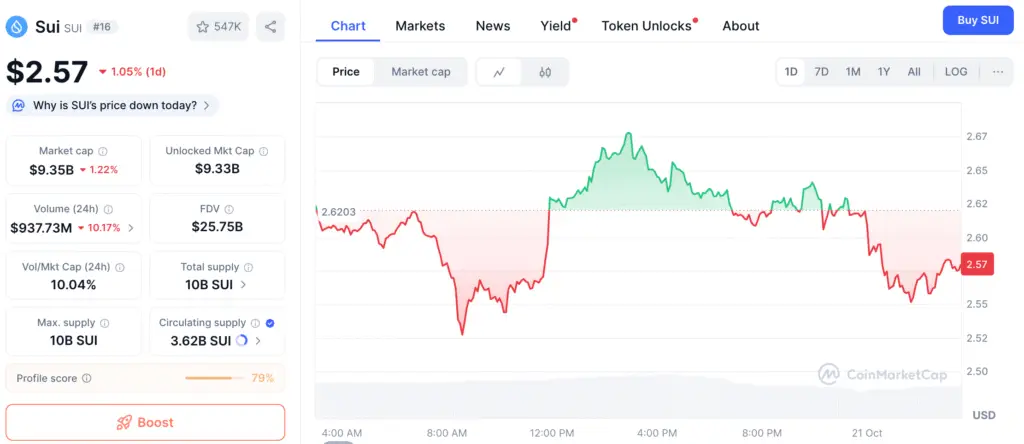
Task: Click the Boost button
Action: tap(145, 422)
